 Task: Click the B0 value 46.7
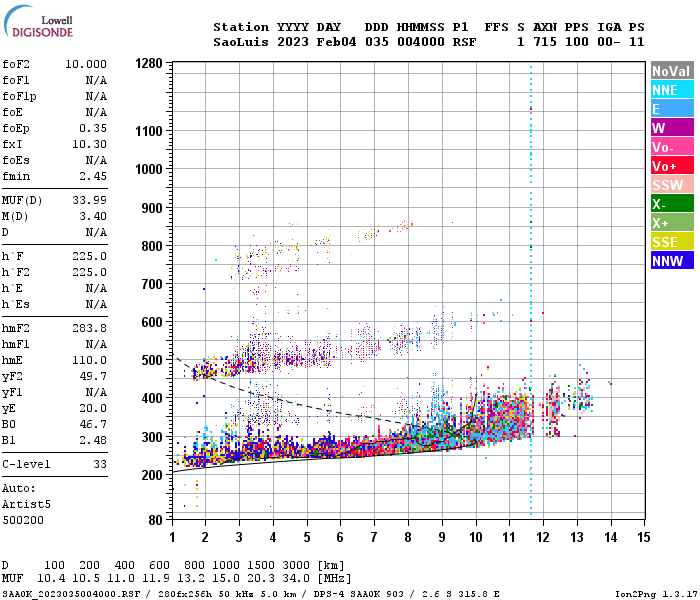coord(93,424)
